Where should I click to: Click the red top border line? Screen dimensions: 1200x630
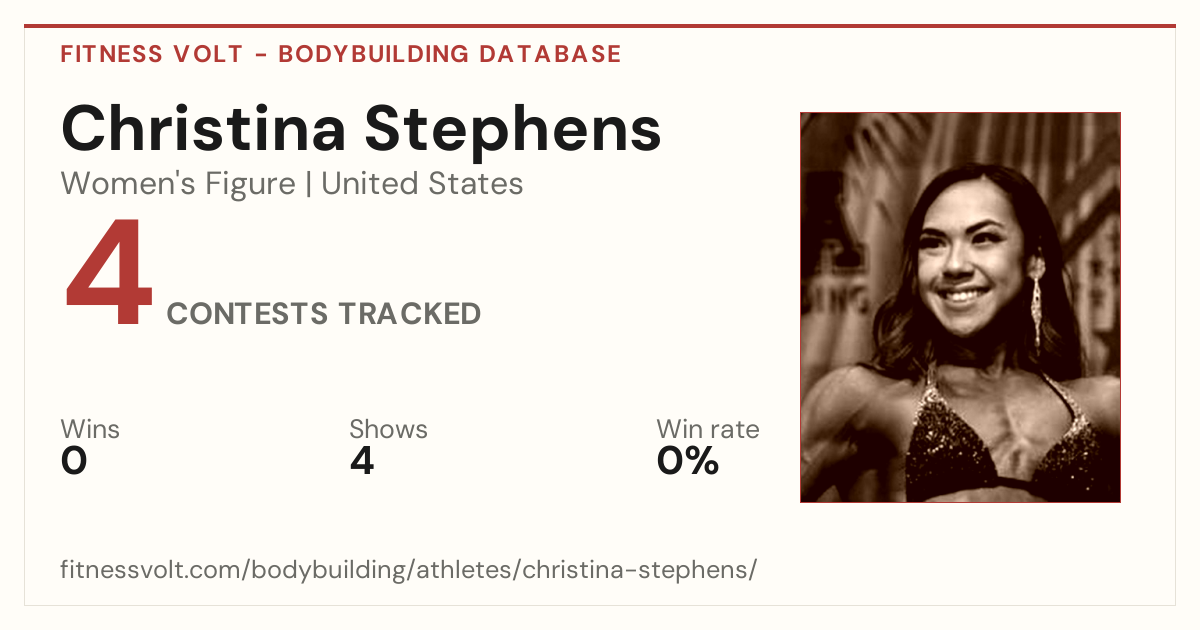[600, 26]
